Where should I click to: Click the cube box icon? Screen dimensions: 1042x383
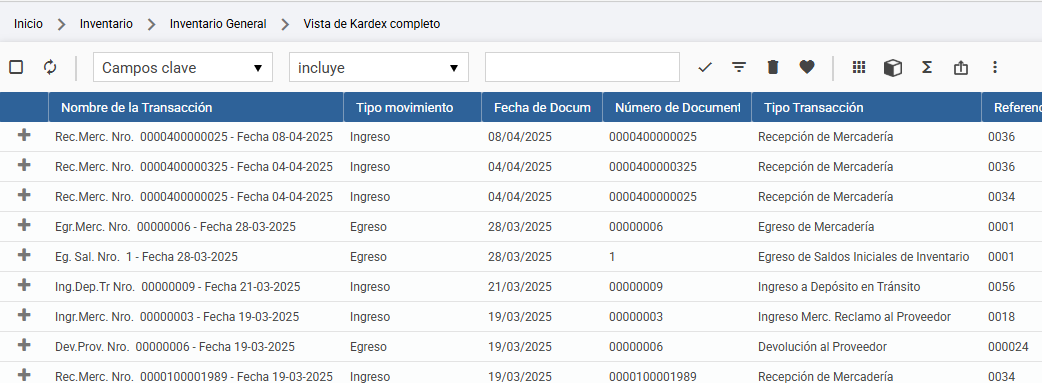[x=892, y=67]
